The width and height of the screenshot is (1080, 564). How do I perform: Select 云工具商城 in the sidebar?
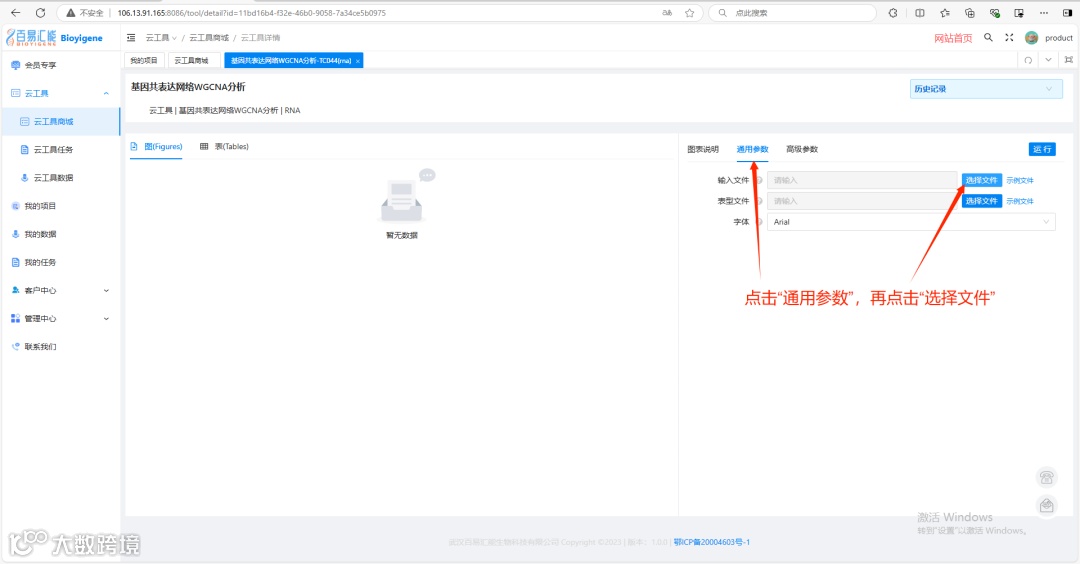pos(61,122)
